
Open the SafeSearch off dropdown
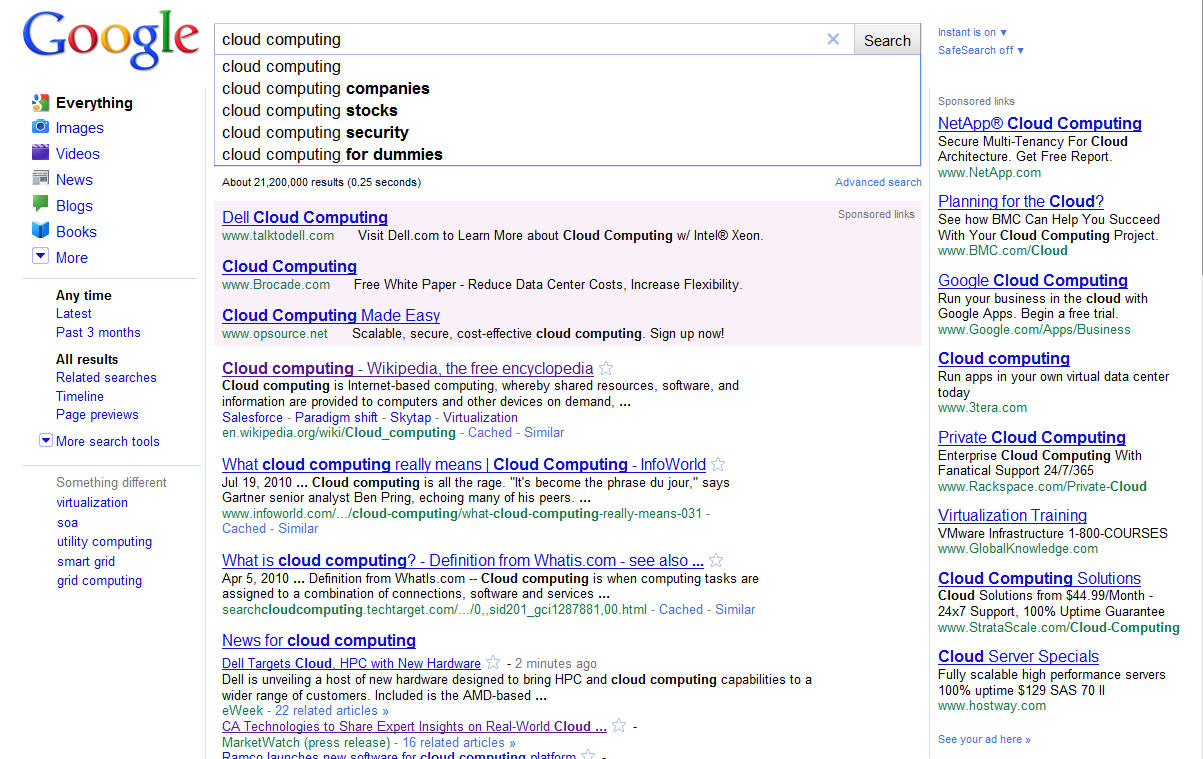point(980,50)
